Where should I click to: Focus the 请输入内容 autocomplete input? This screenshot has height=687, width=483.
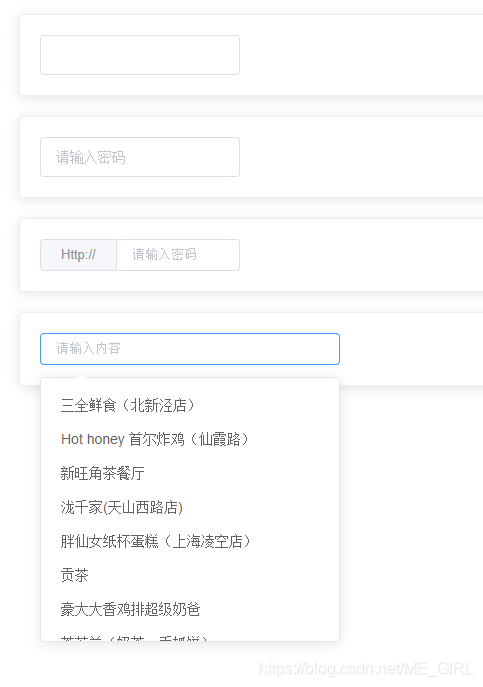click(190, 349)
